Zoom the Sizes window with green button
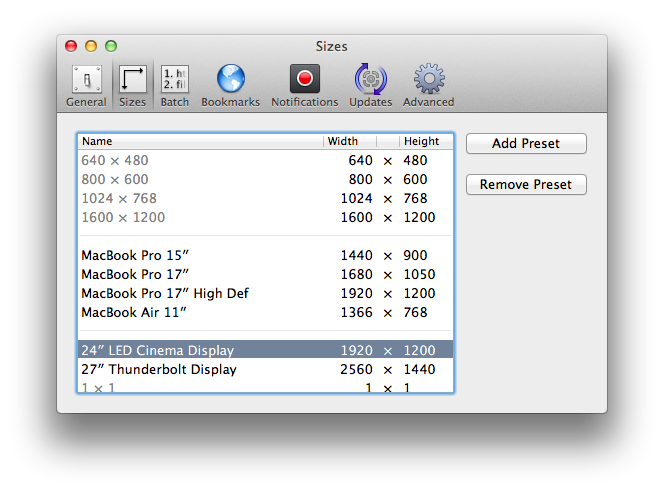 111,46
